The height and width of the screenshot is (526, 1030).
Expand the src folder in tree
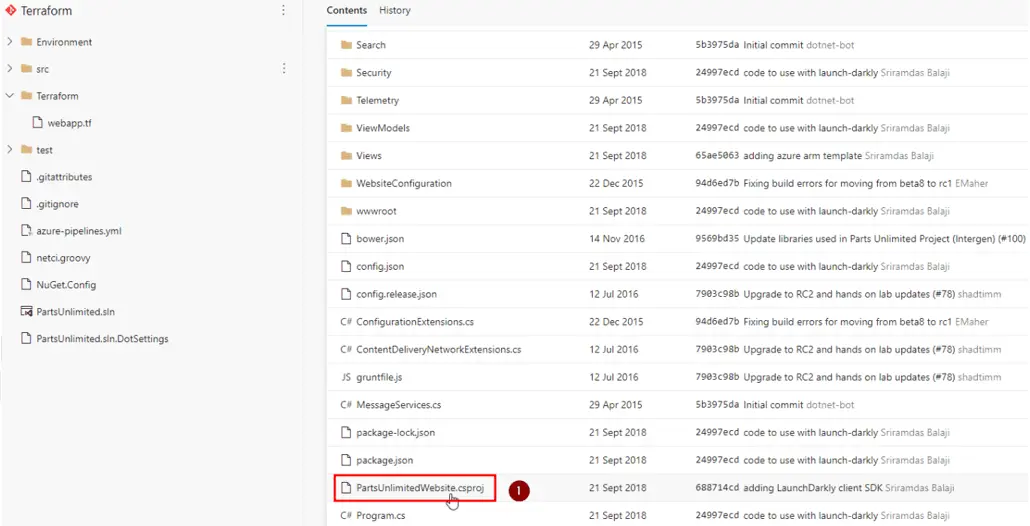pos(10,69)
